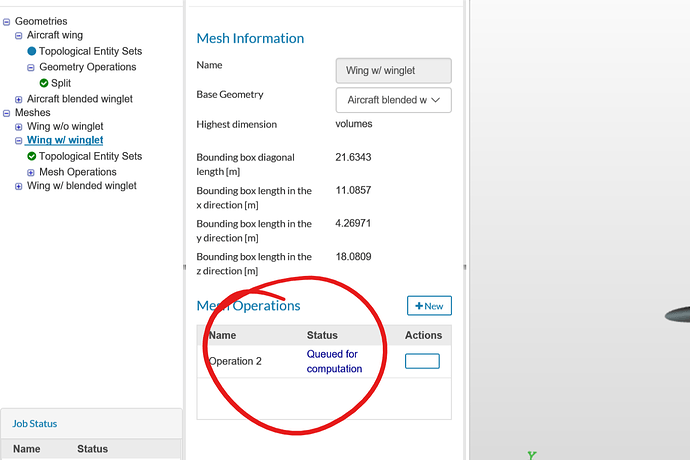Click the Queued for computation status
This screenshot has height=460, width=690.
pos(334,361)
